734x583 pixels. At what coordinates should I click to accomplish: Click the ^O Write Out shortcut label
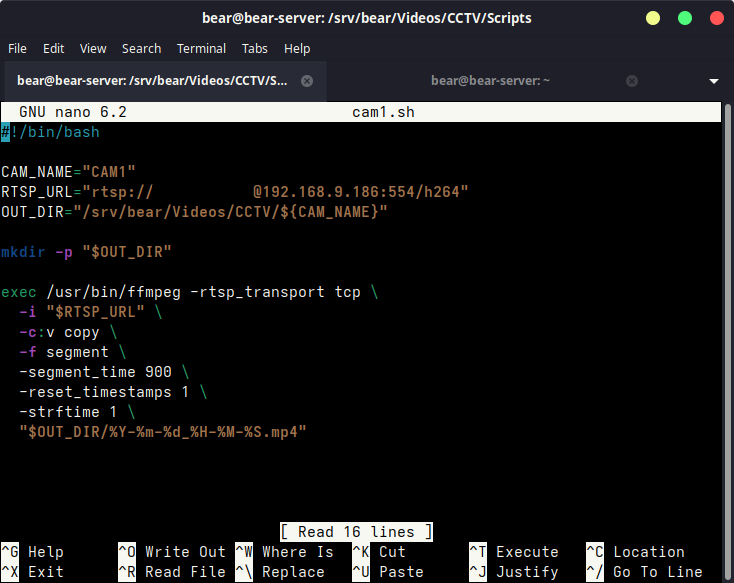coord(172,552)
